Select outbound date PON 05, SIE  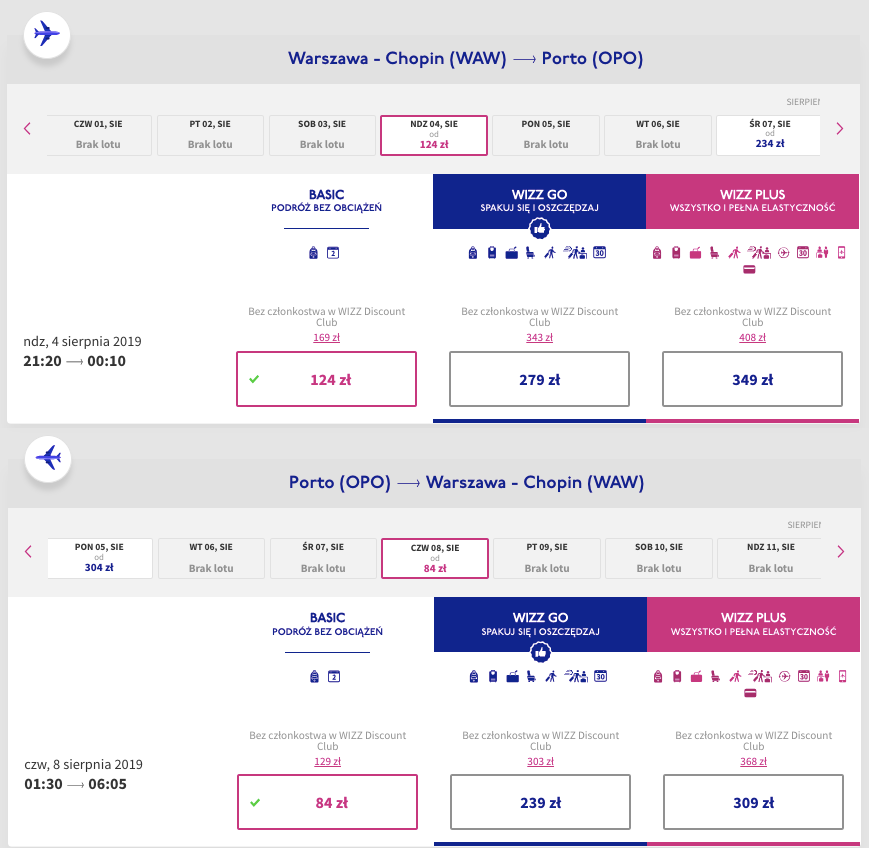pos(546,135)
